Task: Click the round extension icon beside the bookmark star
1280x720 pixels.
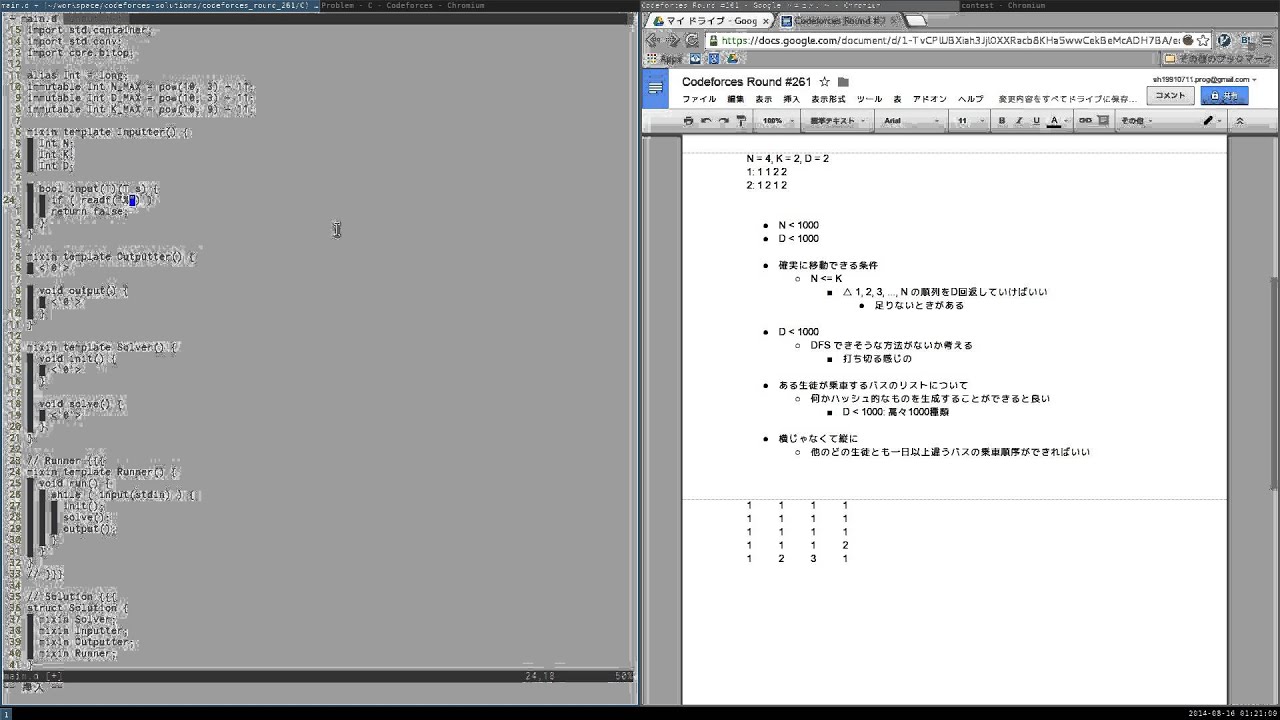Action: [x=1226, y=41]
